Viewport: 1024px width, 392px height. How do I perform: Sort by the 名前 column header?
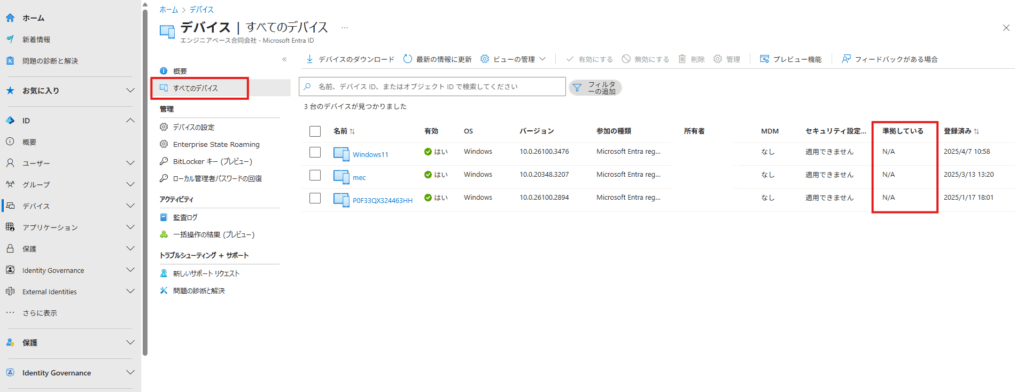coord(344,131)
